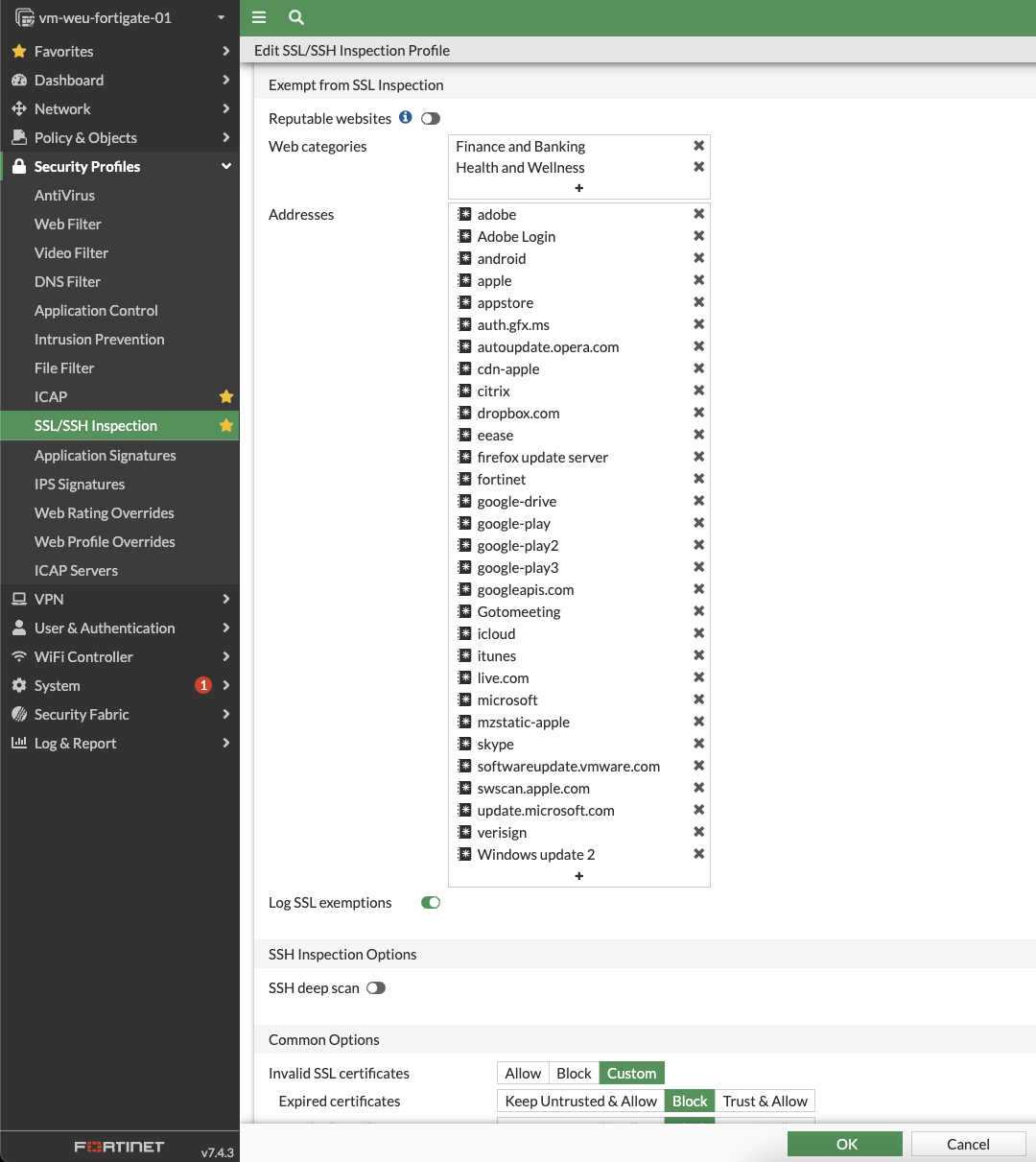1036x1162 pixels.
Task: Delete dropbox.com from addresses
Action: point(699,413)
